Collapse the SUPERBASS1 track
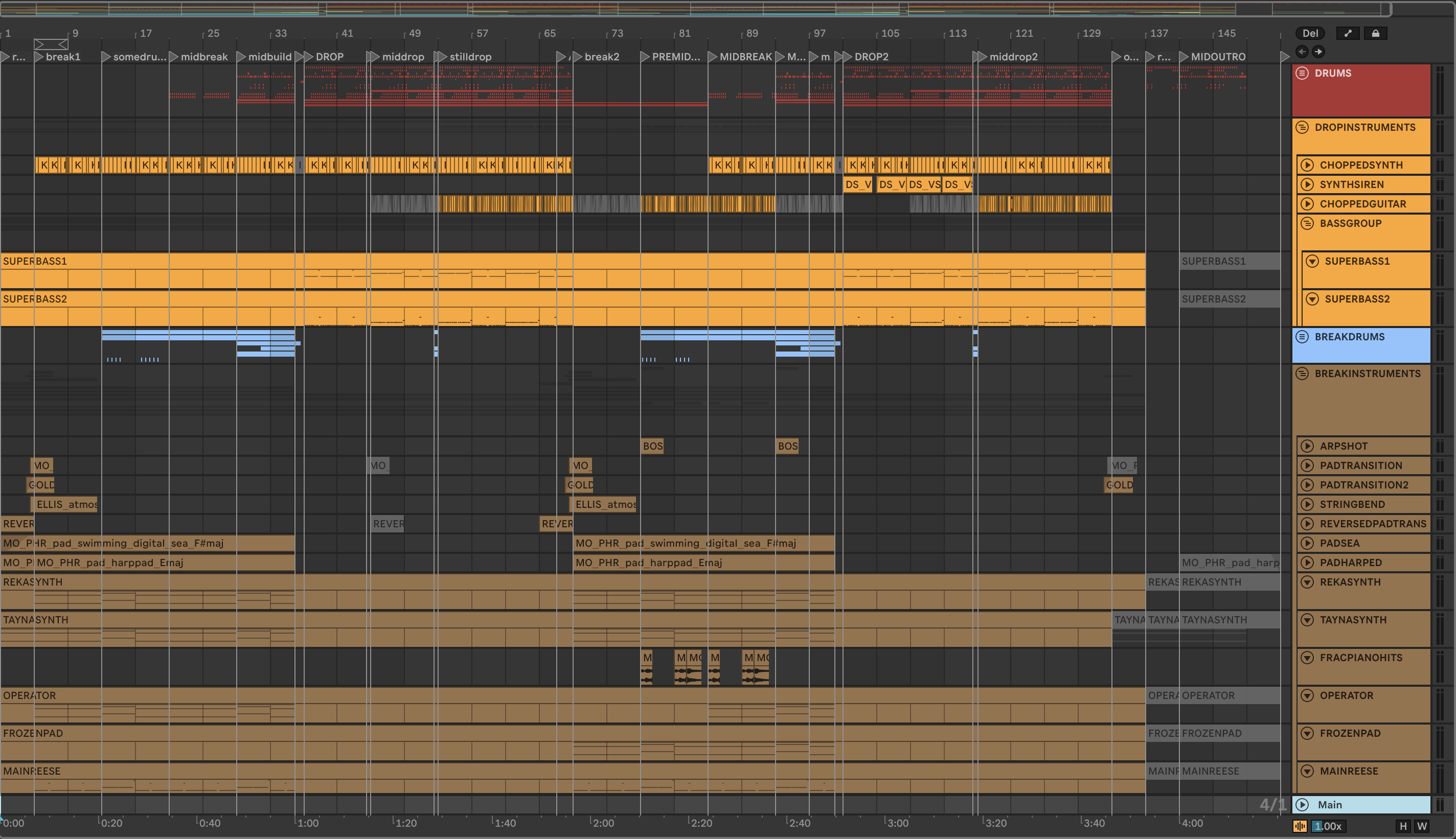Image resolution: width=1456 pixels, height=839 pixels. pos(1312,262)
